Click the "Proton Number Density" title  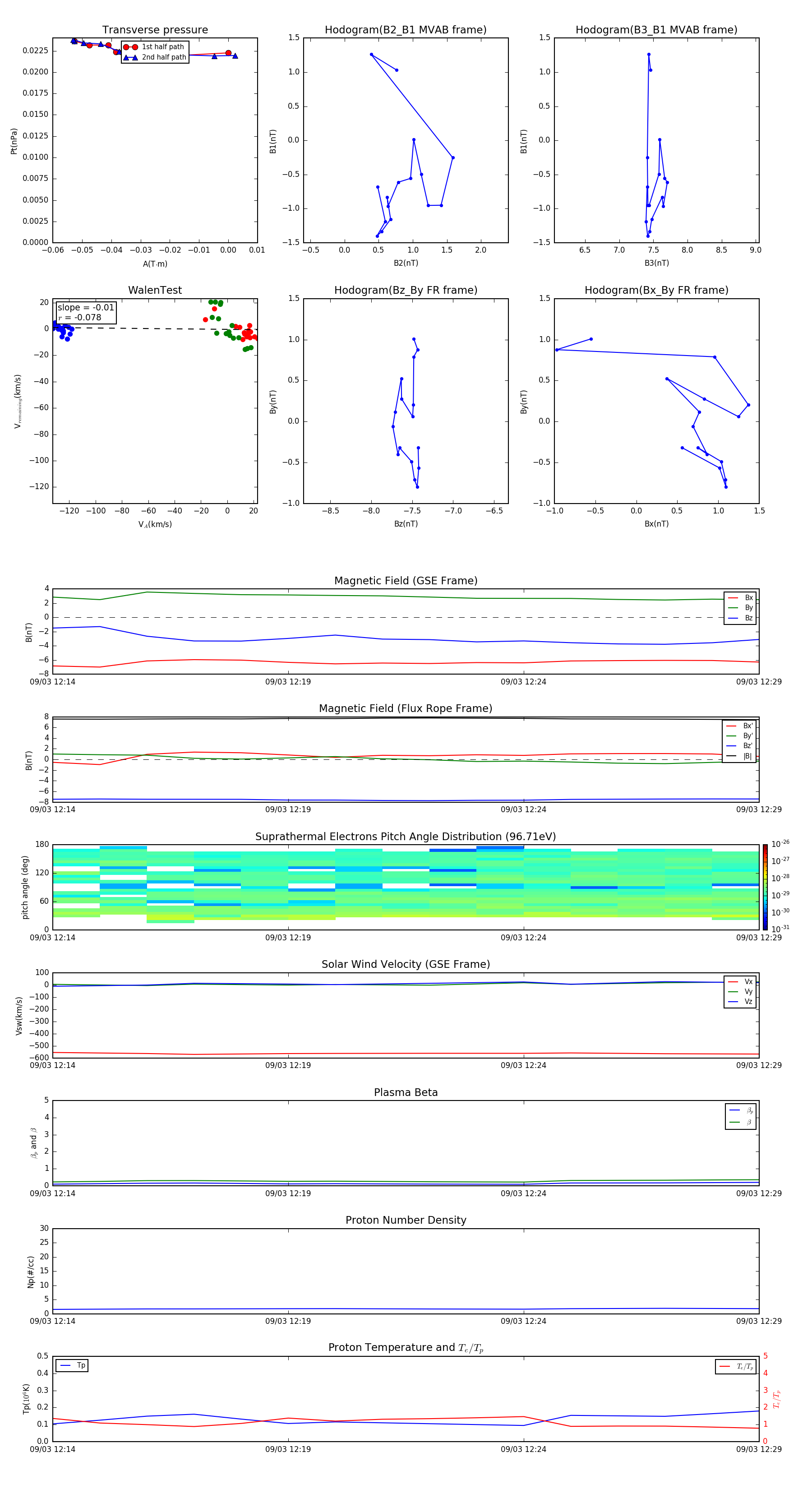[406, 1220]
